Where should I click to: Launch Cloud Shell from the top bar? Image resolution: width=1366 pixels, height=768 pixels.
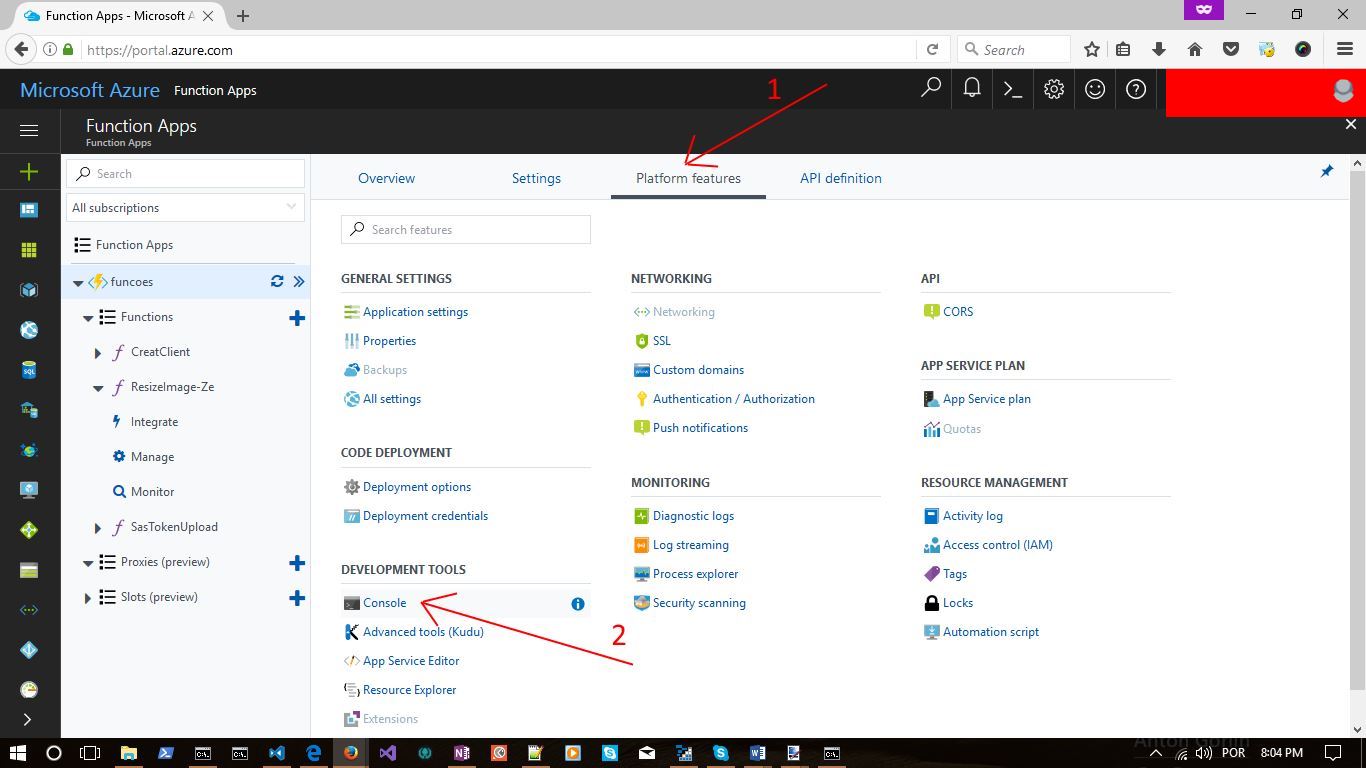[1012, 89]
